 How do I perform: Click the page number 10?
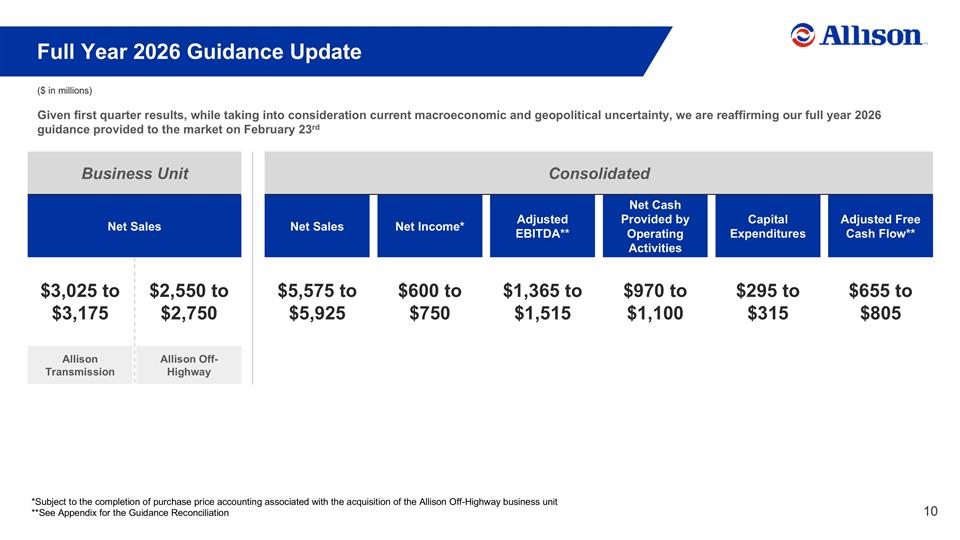[930, 511]
